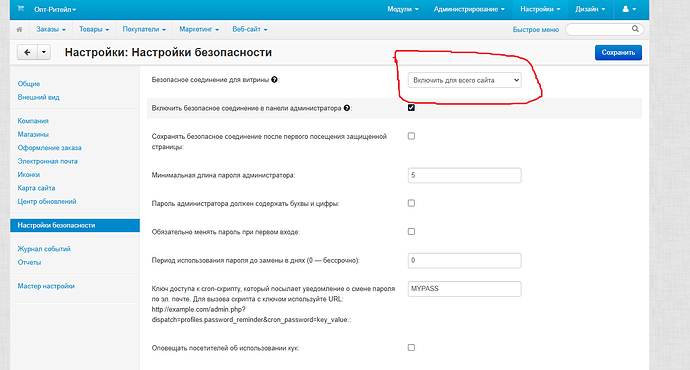Expand the Опт-Ритейл store selector
The height and width of the screenshot is (370, 690).
[x=55, y=9]
